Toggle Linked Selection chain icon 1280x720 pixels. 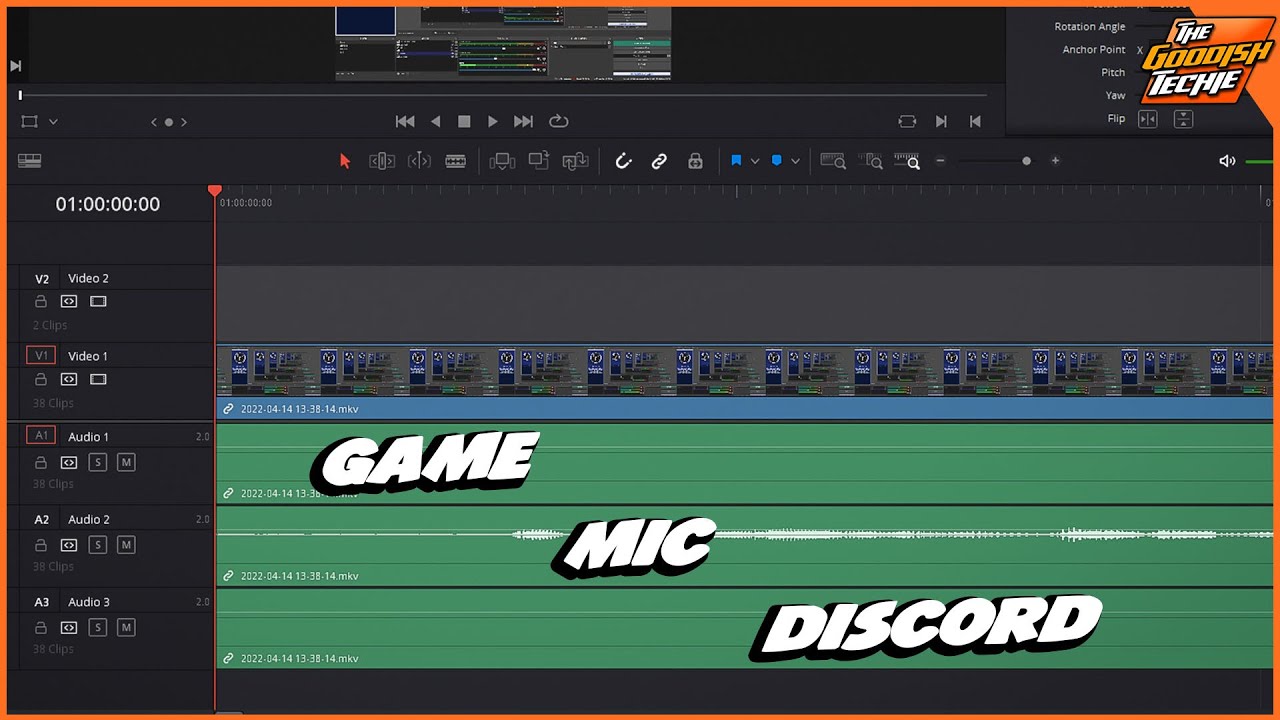tap(659, 161)
